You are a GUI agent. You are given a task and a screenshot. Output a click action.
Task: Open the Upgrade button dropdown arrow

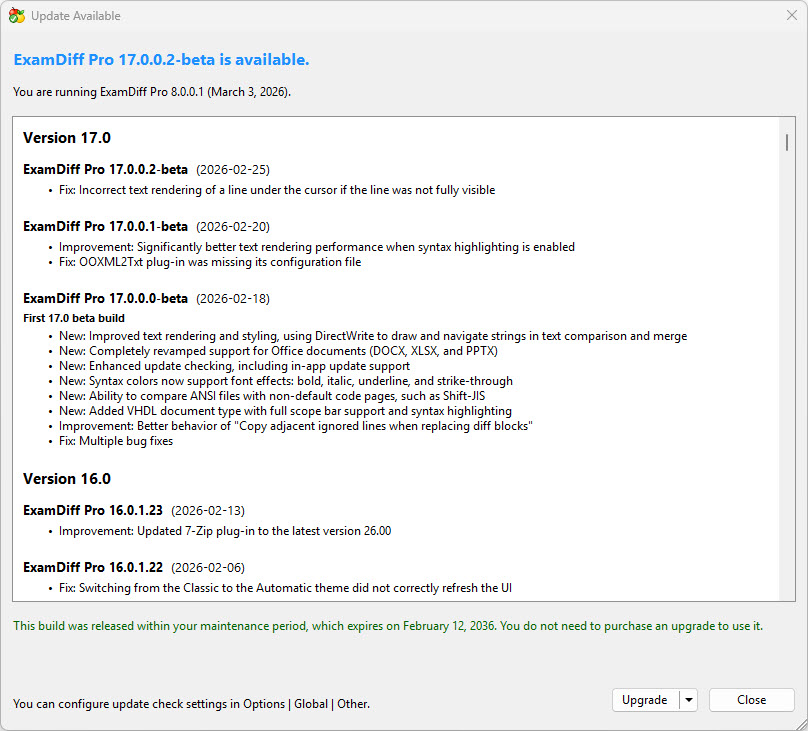click(x=688, y=700)
